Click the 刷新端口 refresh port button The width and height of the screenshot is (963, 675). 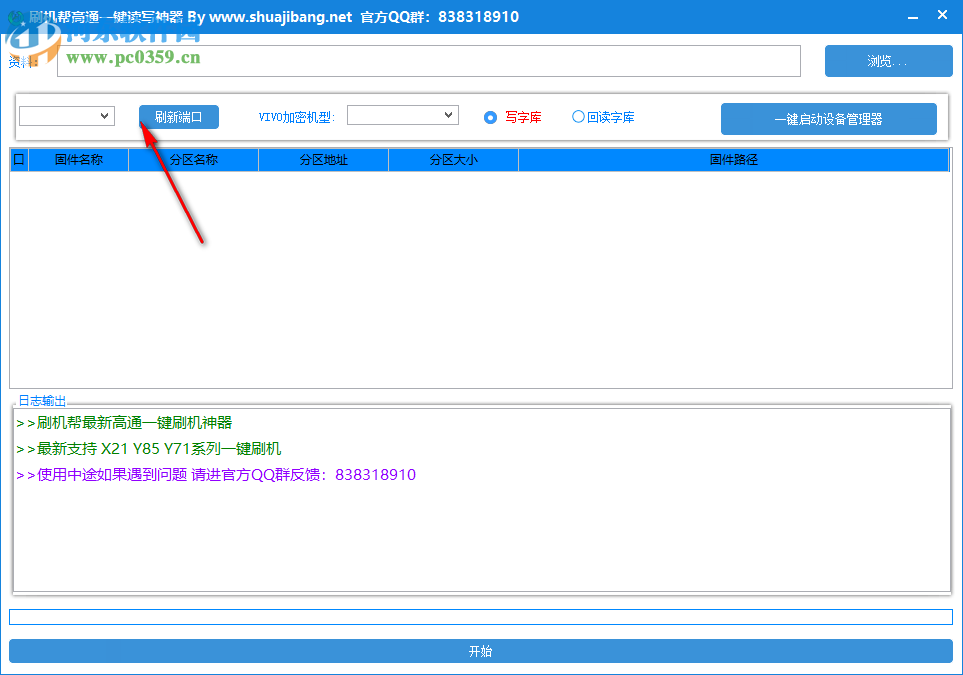[179, 117]
